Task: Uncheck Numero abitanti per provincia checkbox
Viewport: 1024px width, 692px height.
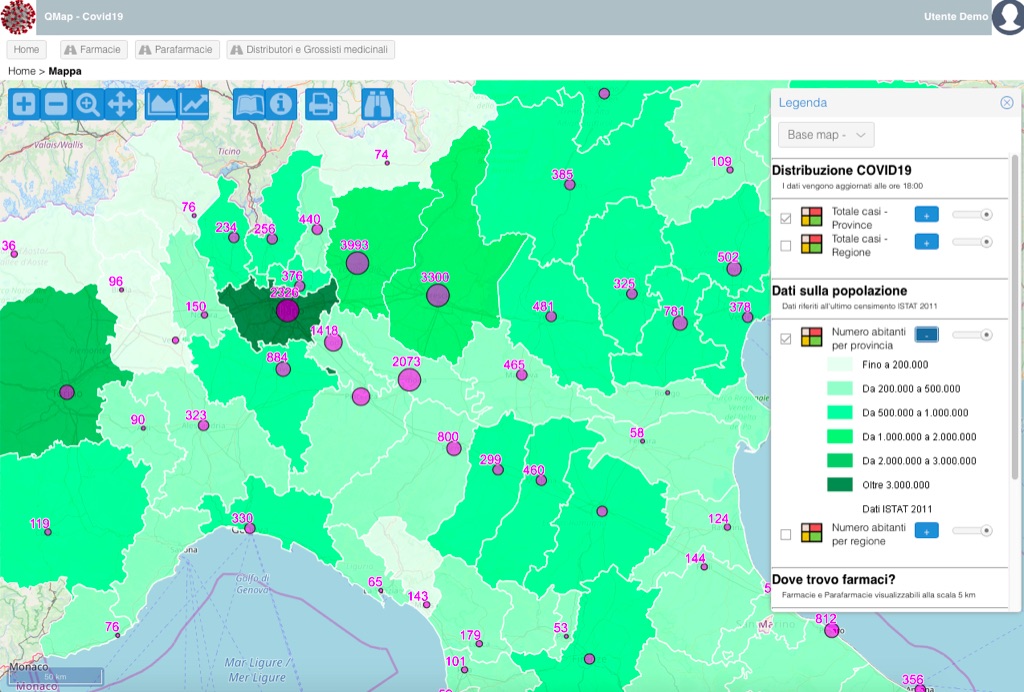Action: [786, 338]
